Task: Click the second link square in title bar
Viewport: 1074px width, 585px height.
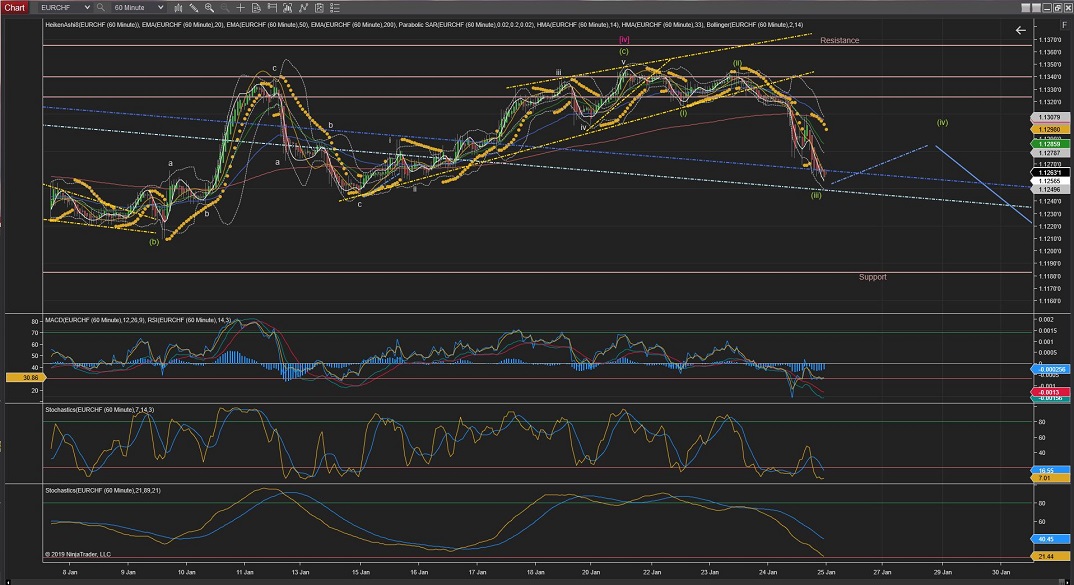Action: (1036, 8)
